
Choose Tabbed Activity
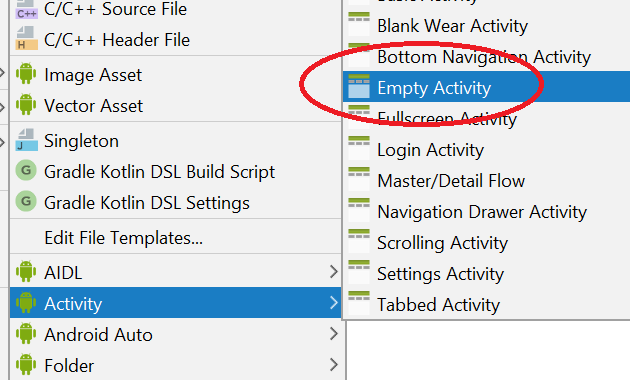click(486, 304)
